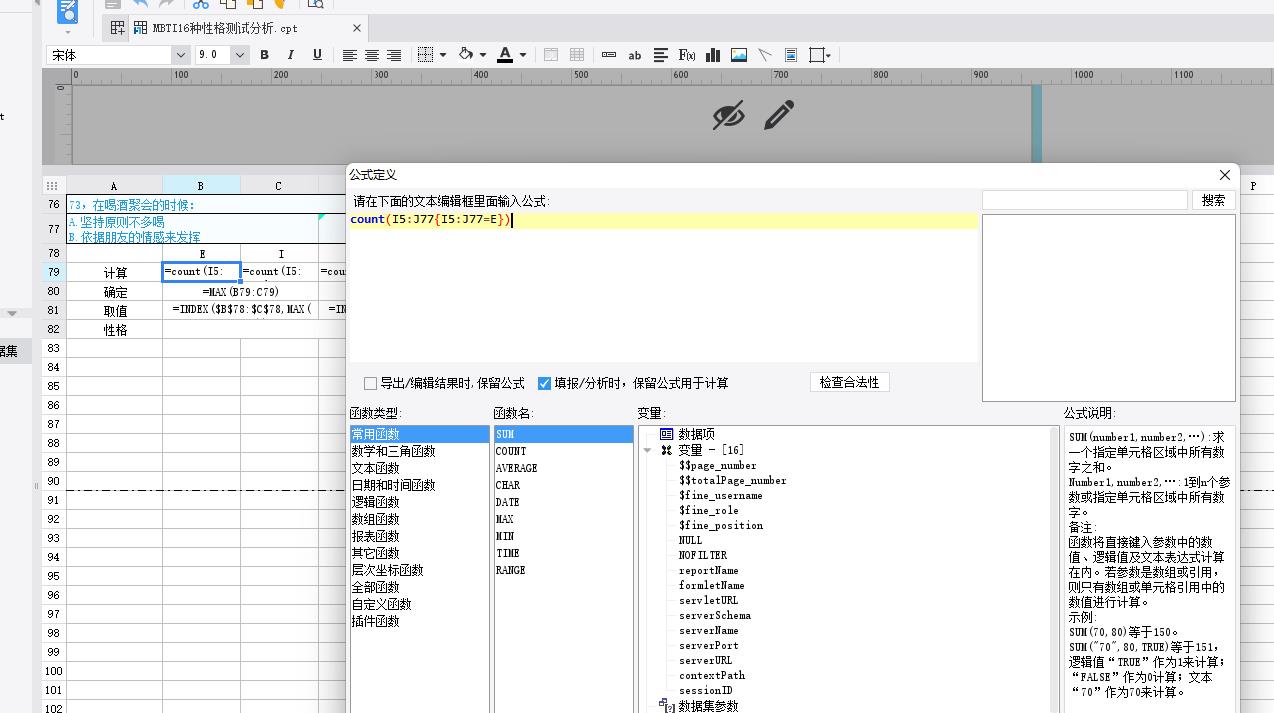Open the floating element dropdown arrow

pyautogui.click(x=828, y=55)
